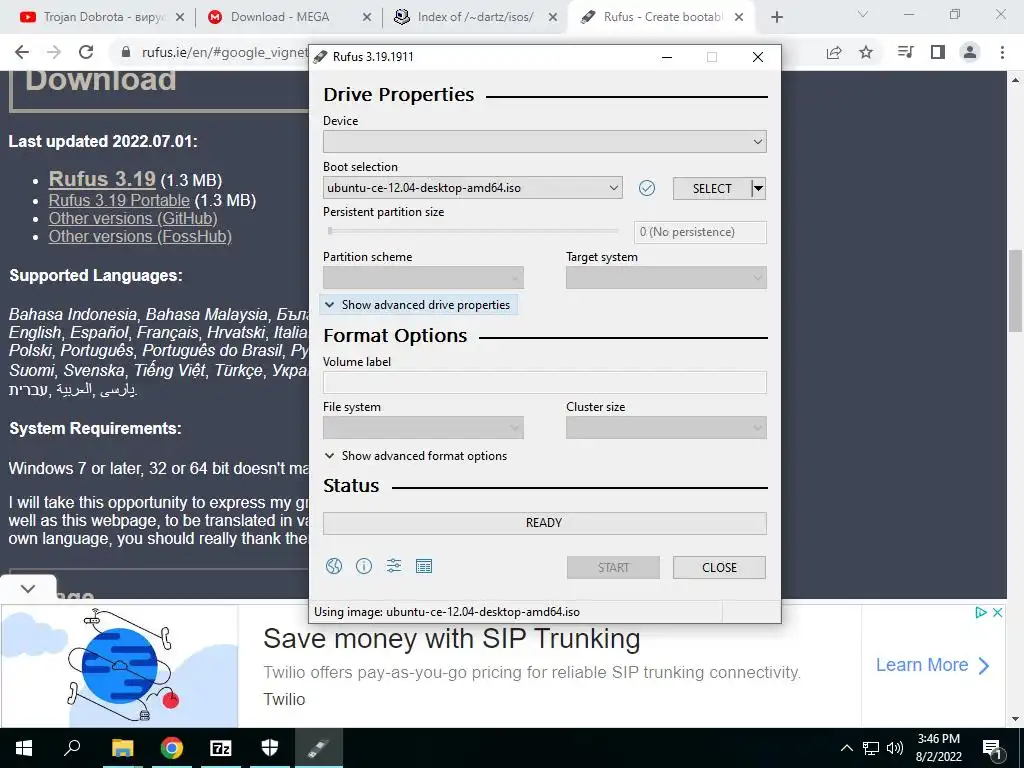
Task: Open File Explorer from taskbar
Action: click(122, 748)
